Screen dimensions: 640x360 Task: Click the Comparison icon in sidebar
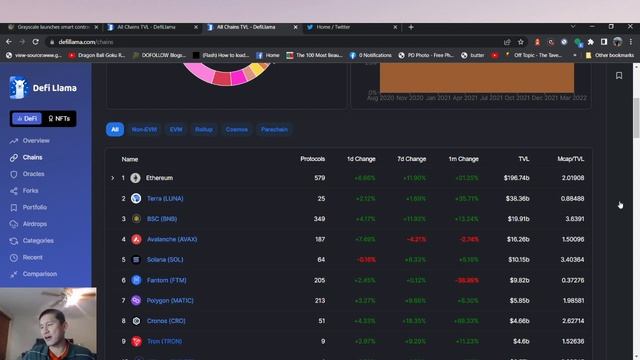[x=14, y=274]
